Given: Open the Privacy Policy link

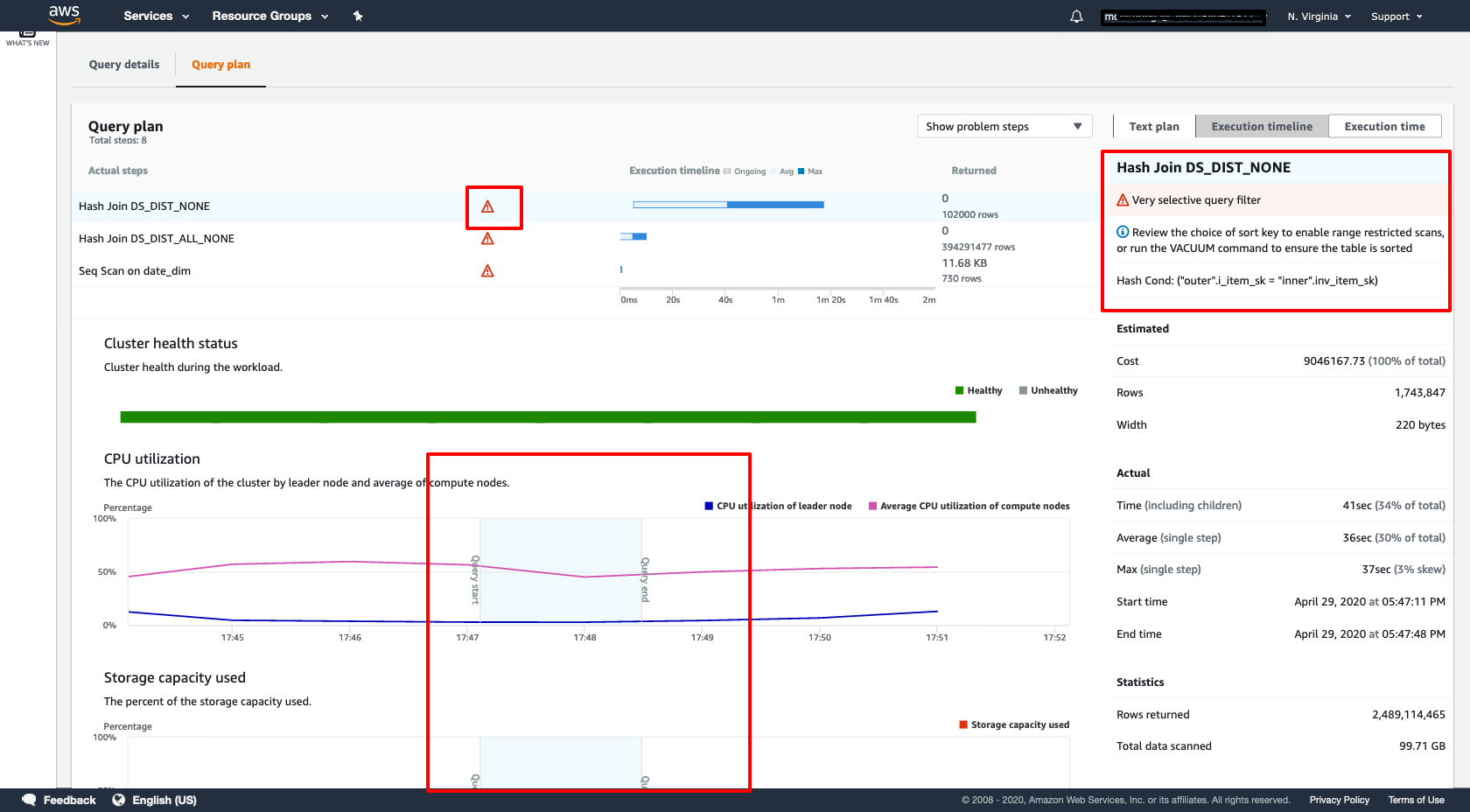Looking at the screenshot, I should pos(1339,800).
